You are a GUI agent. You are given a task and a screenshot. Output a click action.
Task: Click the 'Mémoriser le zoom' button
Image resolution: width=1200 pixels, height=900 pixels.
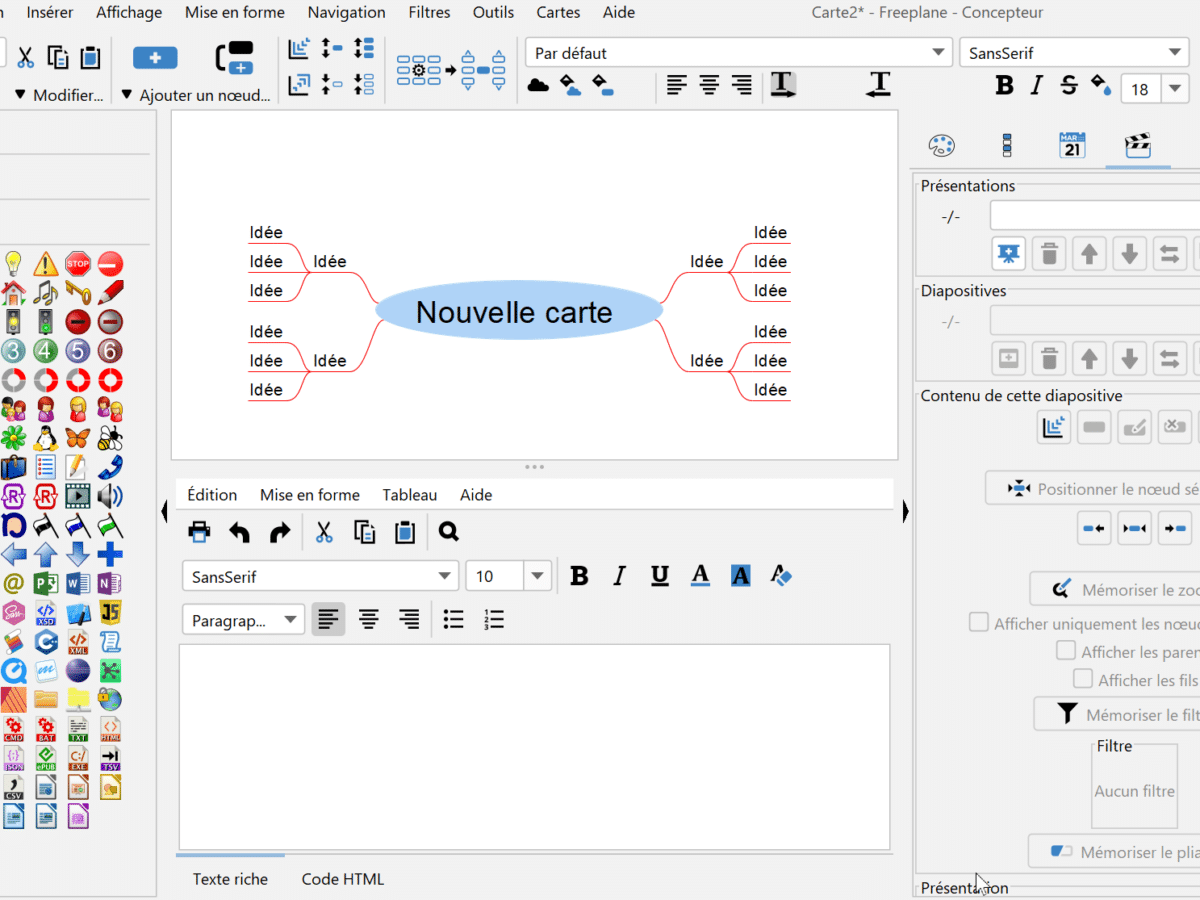[x=1114, y=590]
